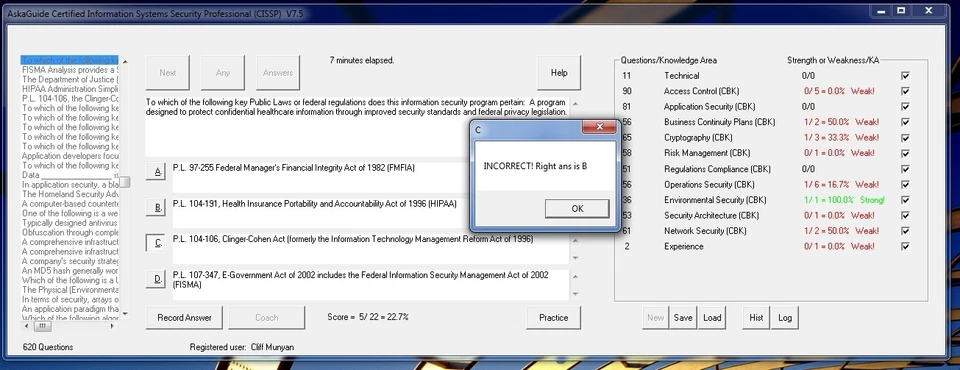Select the 'FISMA Analysis provides a' question
The width and height of the screenshot is (960, 370).
click(70, 70)
